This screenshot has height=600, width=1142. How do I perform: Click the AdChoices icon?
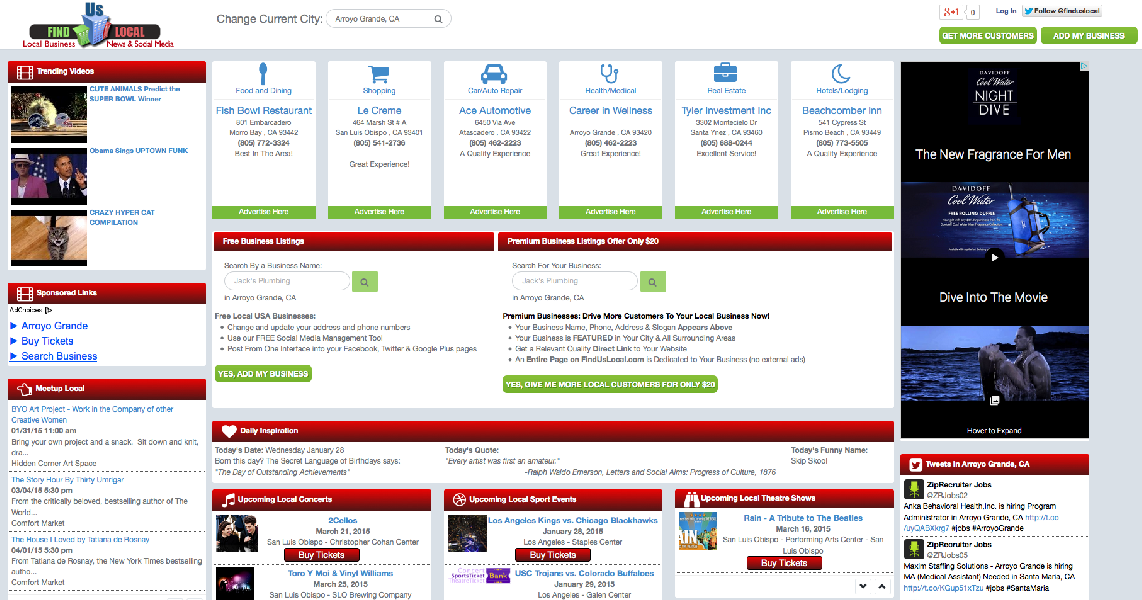(48, 310)
